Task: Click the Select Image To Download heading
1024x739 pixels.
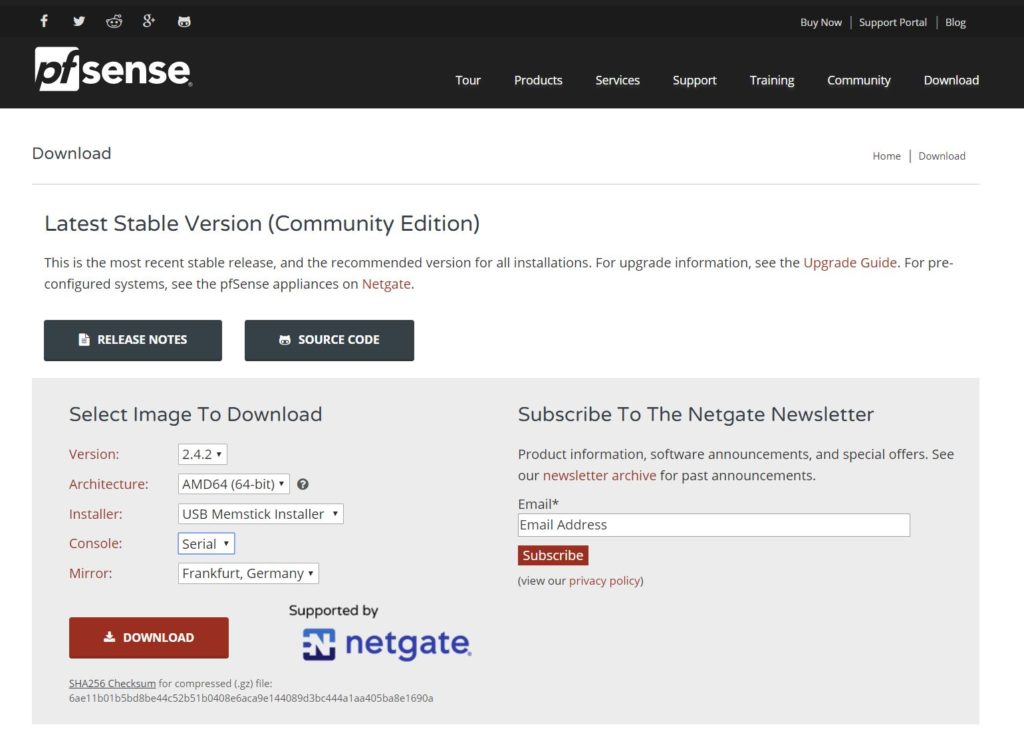Action: click(195, 415)
